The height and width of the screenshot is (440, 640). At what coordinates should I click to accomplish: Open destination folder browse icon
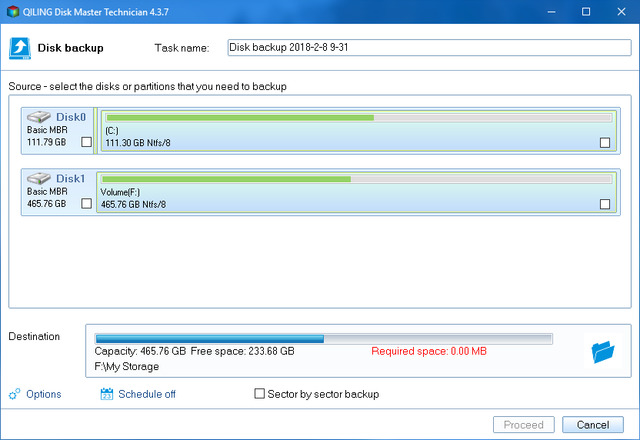(x=603, y=351)
